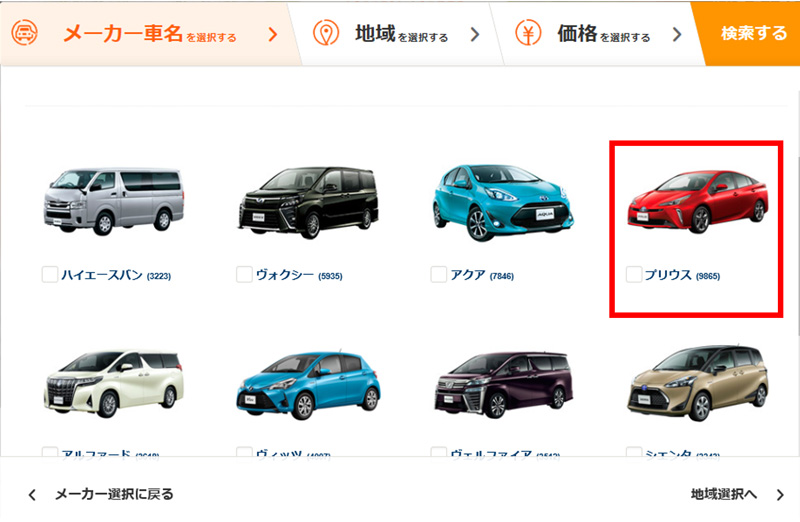
Task: Select the black Voxy minivan image
Action: tap(308, 202)
